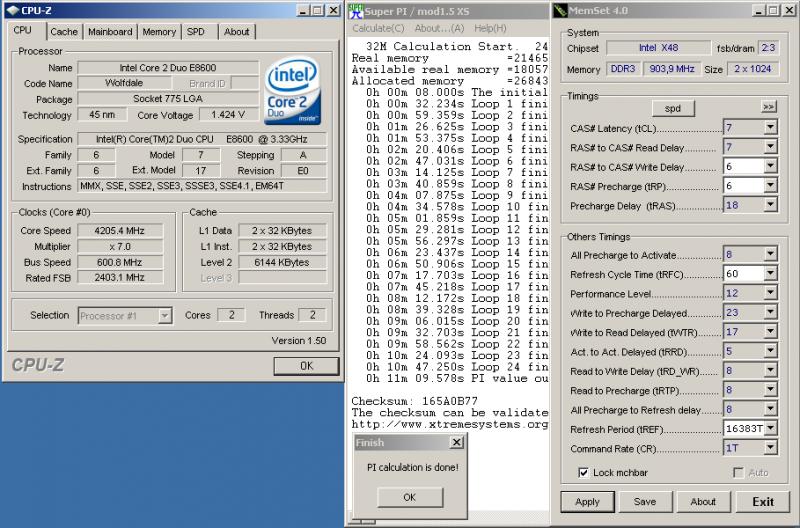Open Read to Precharge (tRTP) dropdown
The height and width of the screenshot is (528, 800).
point(770,390)
